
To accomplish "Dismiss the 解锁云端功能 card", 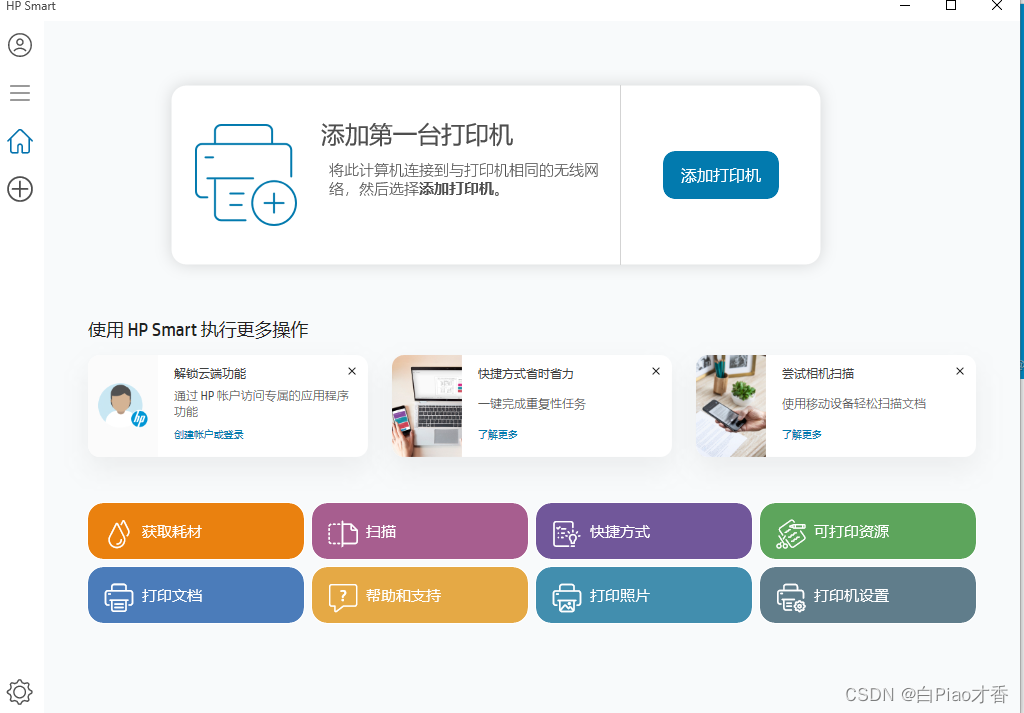I will (351, 370).
